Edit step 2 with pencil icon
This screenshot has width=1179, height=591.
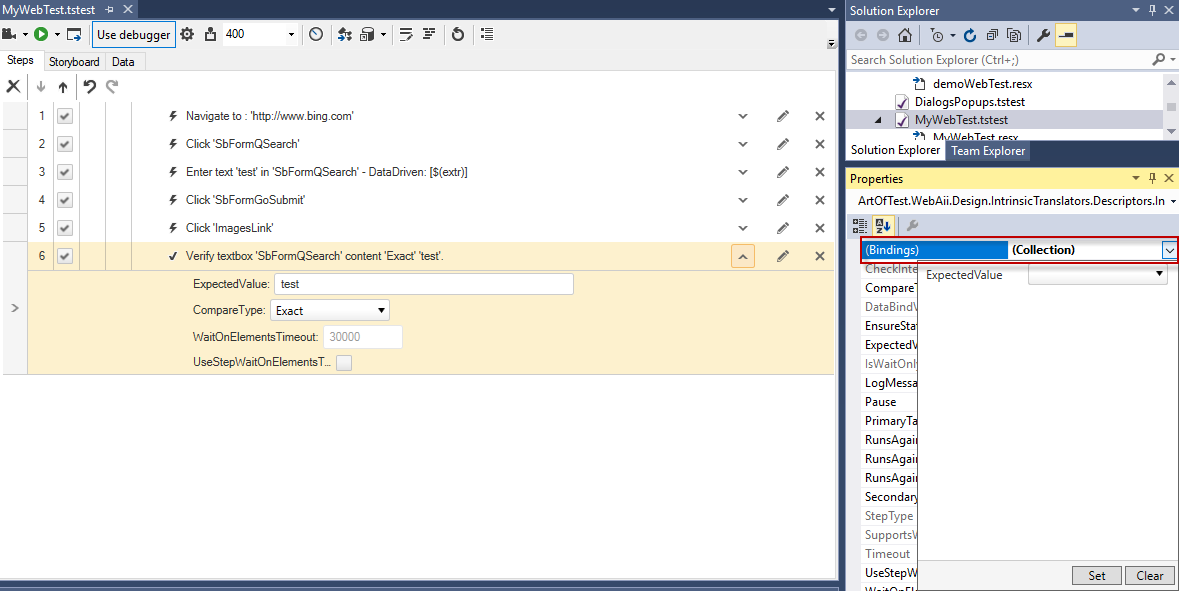tap(783, 144)
